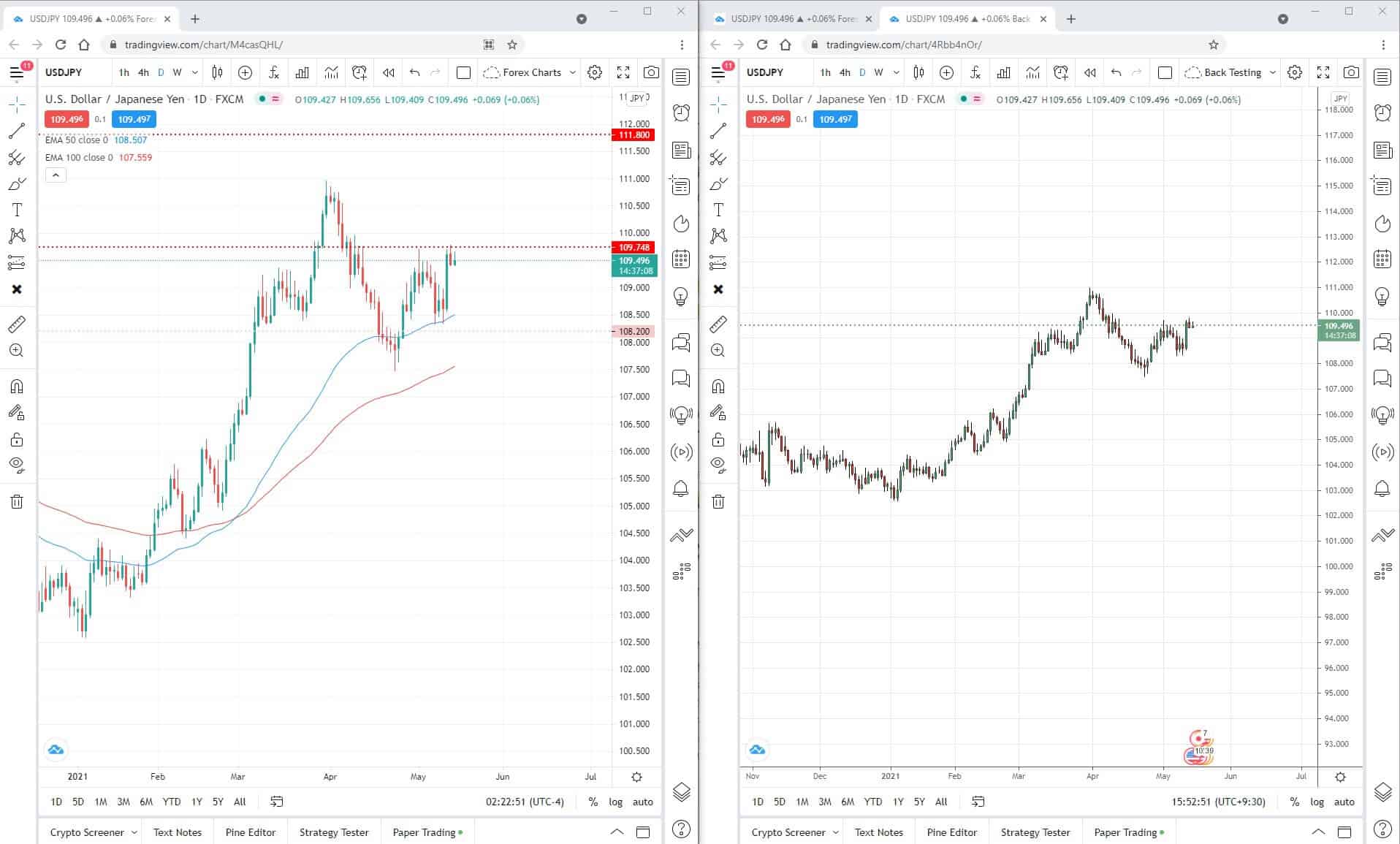Switch to the Strategy Tester tab
The width and height of the screenshot is (1400, 844).
332,832
